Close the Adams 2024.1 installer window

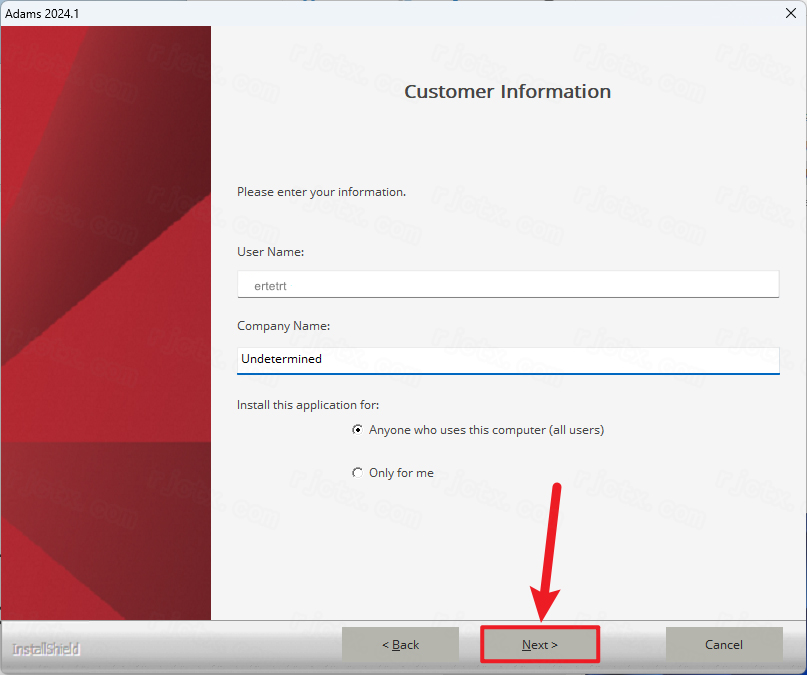click(x=791, y=13)
